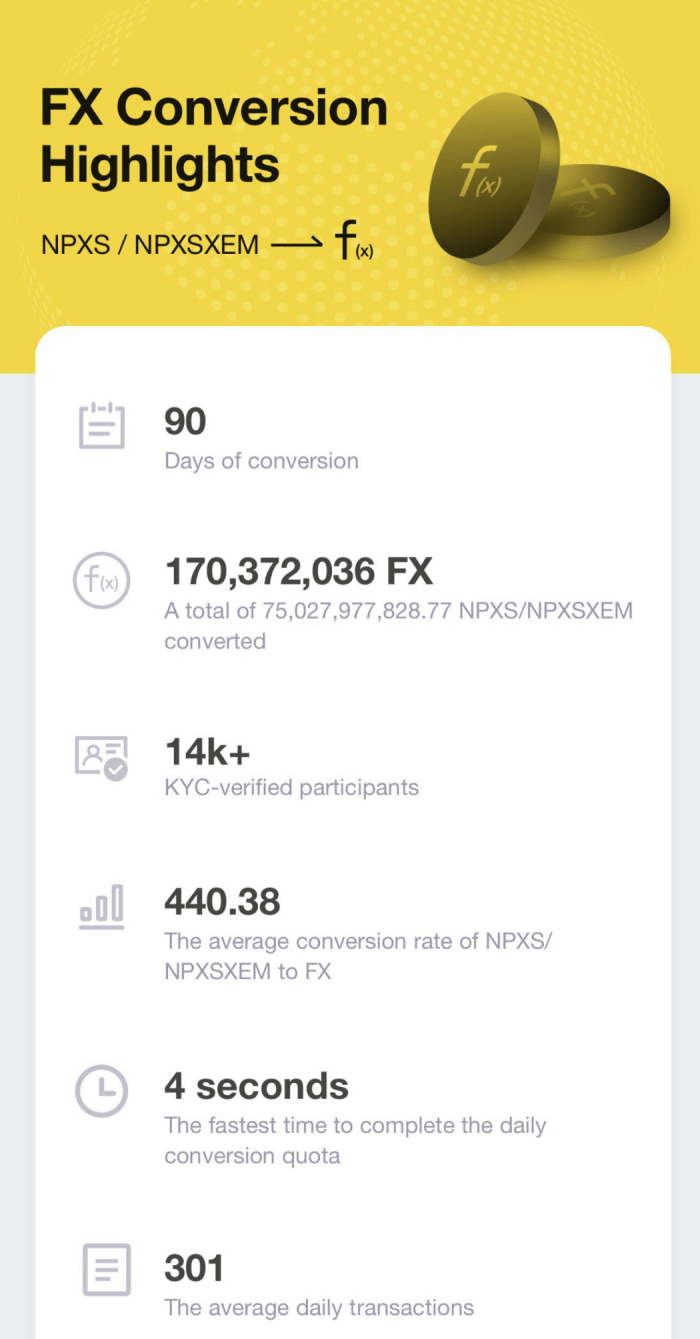Select the 90 days figure
This screenshot has height=1339, width=700.
point(185,422)
